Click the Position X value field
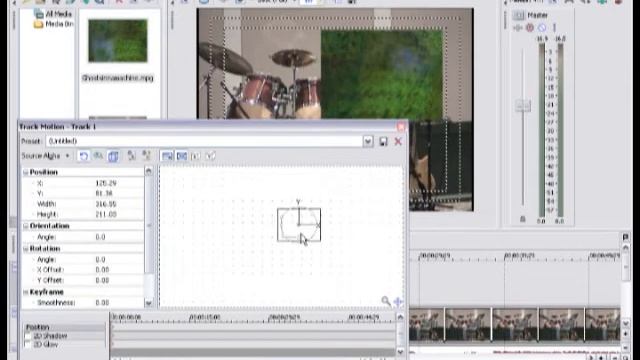 106,183
